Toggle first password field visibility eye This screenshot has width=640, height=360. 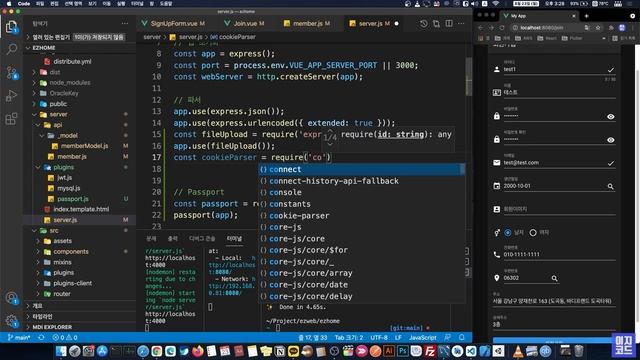[x=610, y=117]
